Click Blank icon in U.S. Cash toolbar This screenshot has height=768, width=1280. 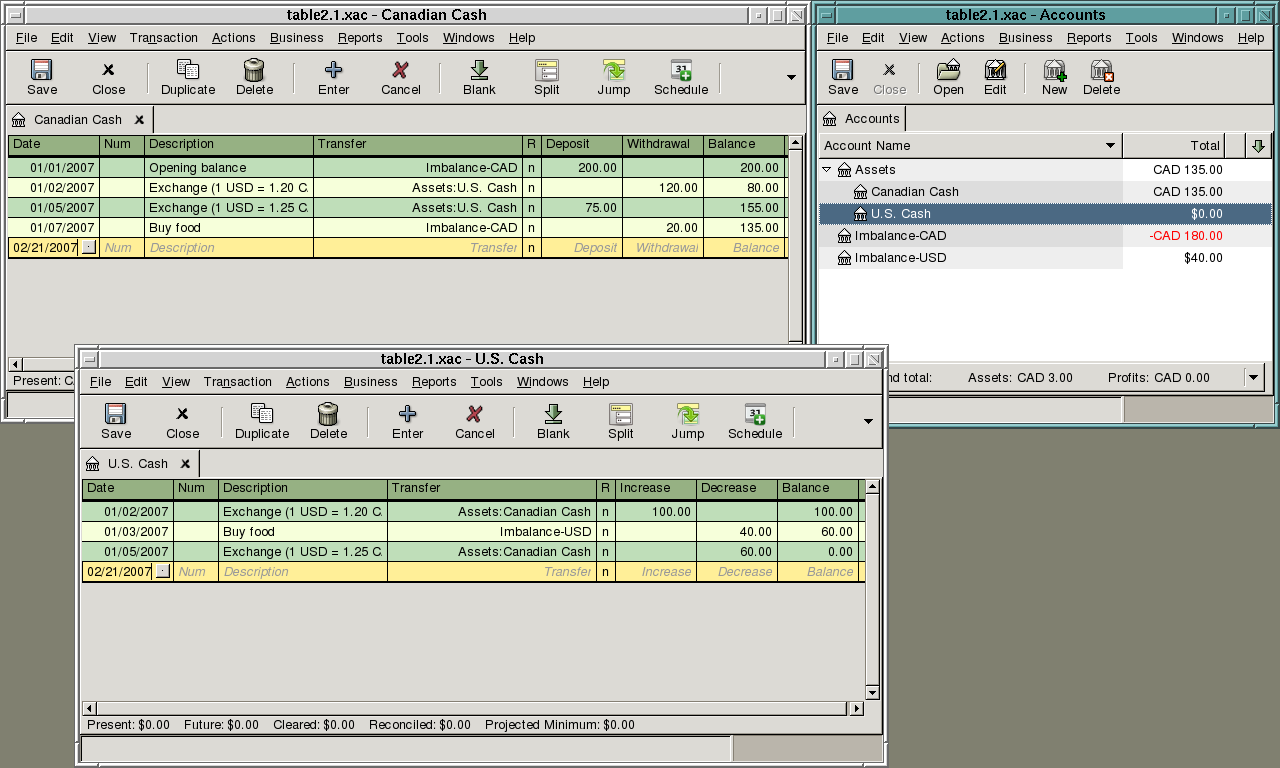[553, 415]
